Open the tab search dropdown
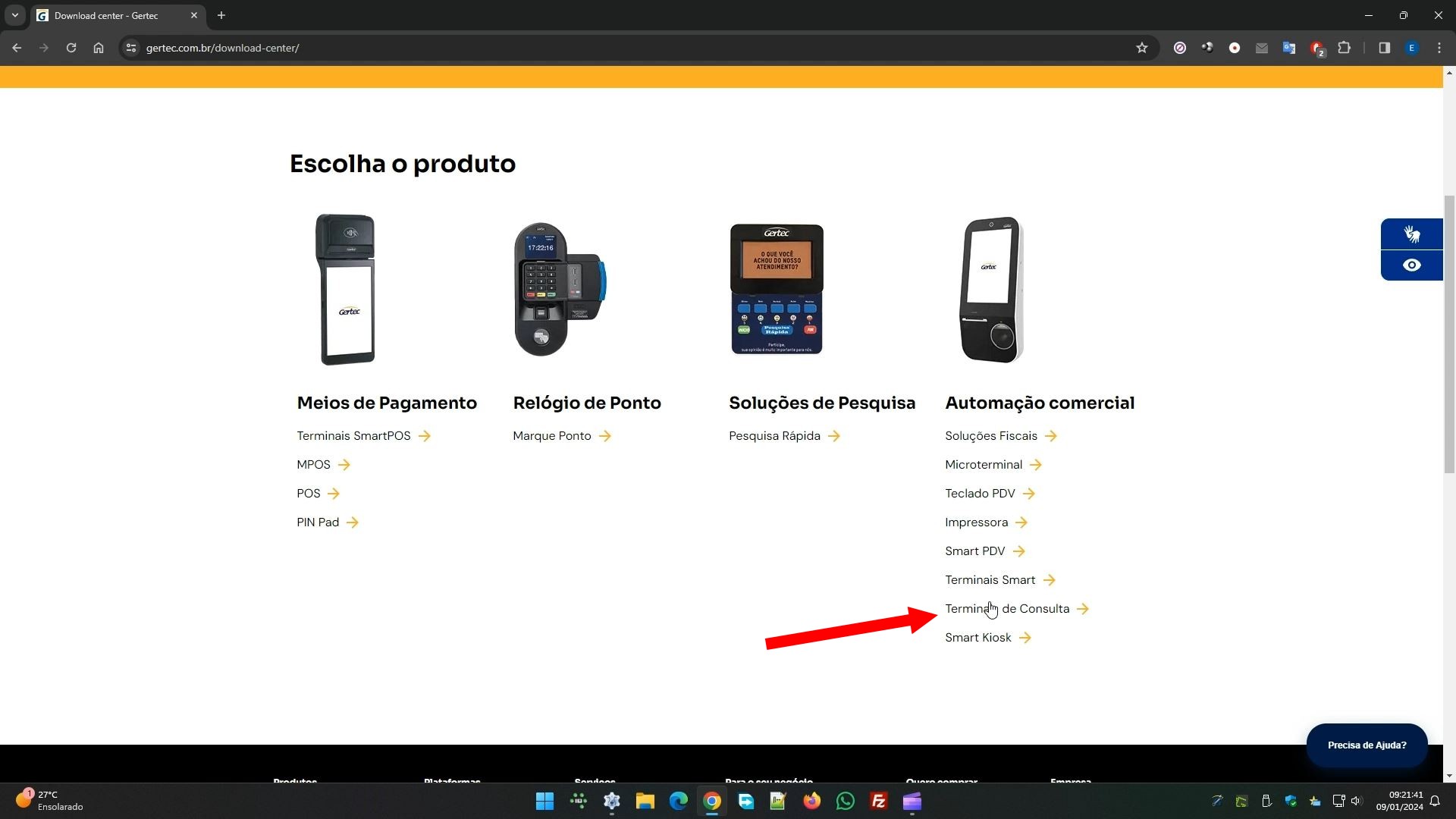The width and height of the screenshot is (1456, 819). coord(15,15)
